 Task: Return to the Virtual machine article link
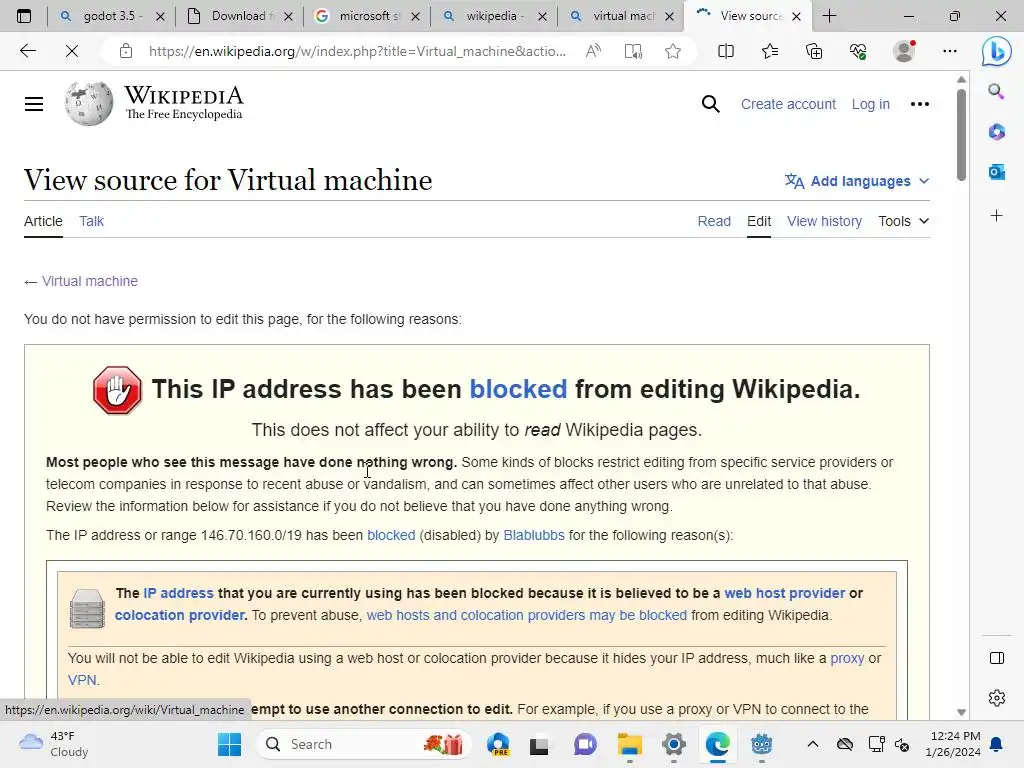click(90, 281)
